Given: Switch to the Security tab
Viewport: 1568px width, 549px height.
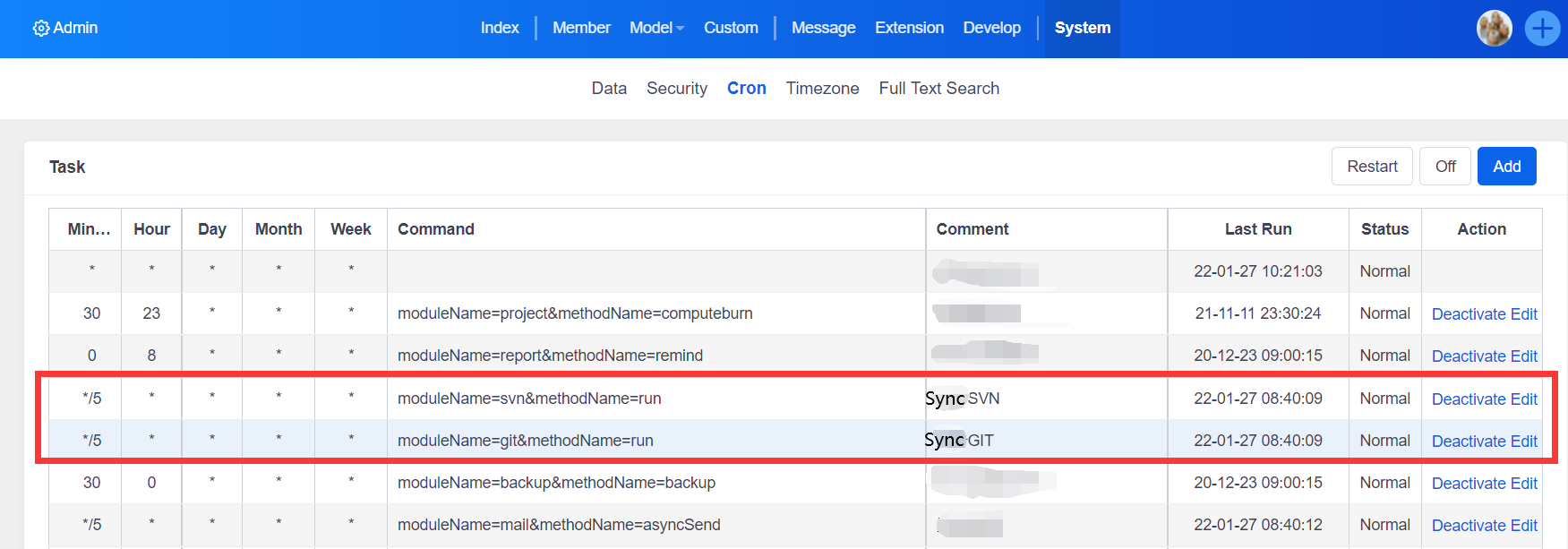Looking at the screenshot, I should (676, 89).
